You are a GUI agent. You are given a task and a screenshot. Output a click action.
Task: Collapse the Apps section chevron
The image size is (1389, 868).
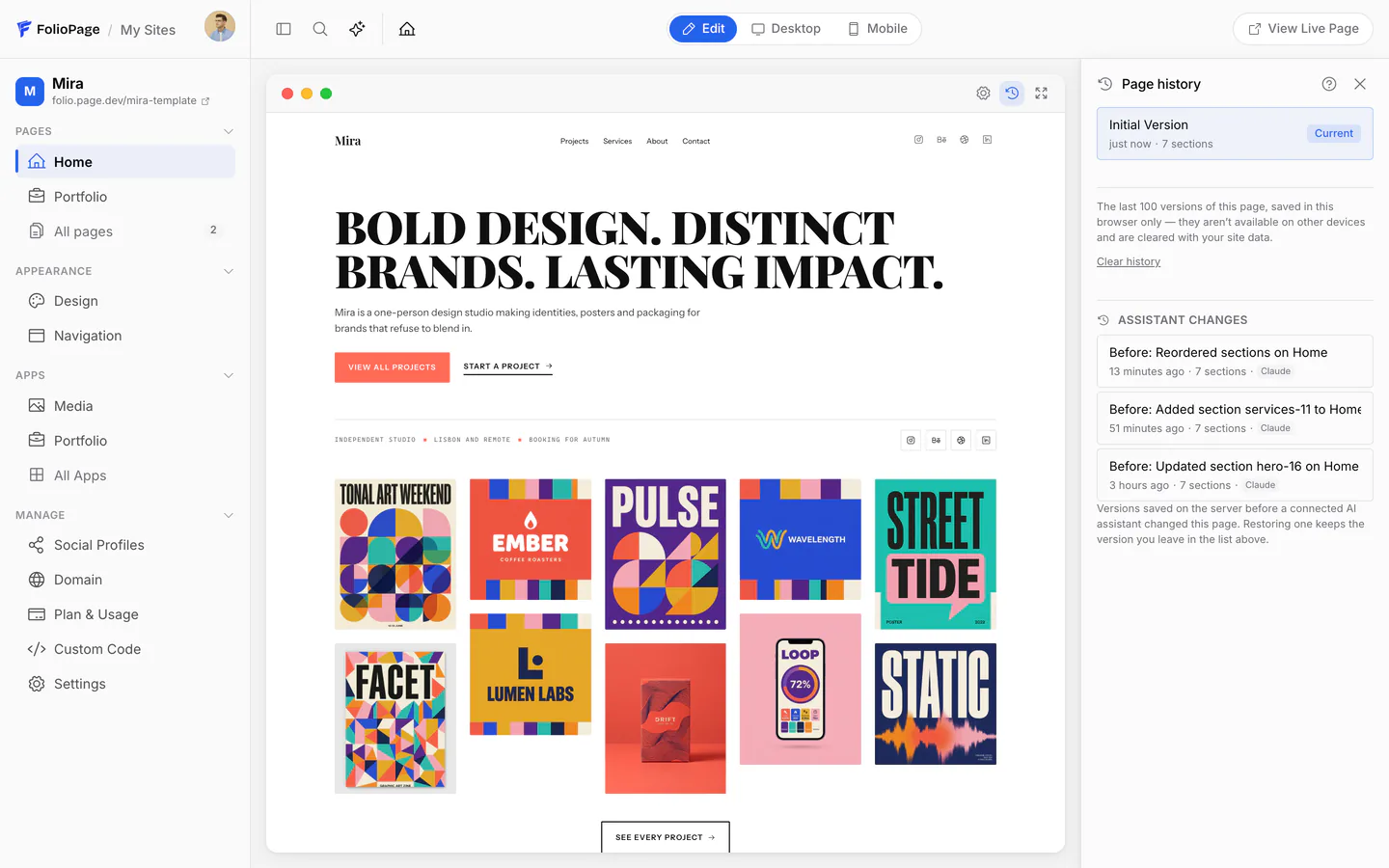(229, 375)
